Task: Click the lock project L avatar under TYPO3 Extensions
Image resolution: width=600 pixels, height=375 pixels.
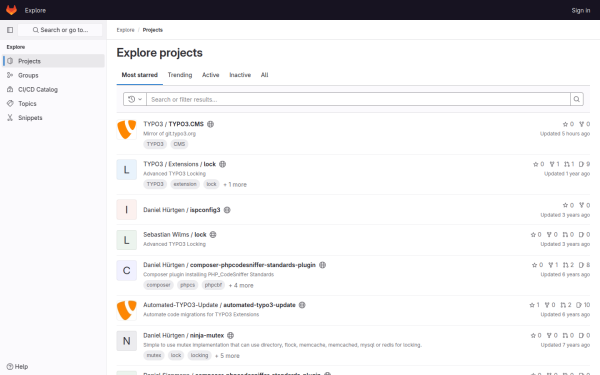Action: coord(127,170)
